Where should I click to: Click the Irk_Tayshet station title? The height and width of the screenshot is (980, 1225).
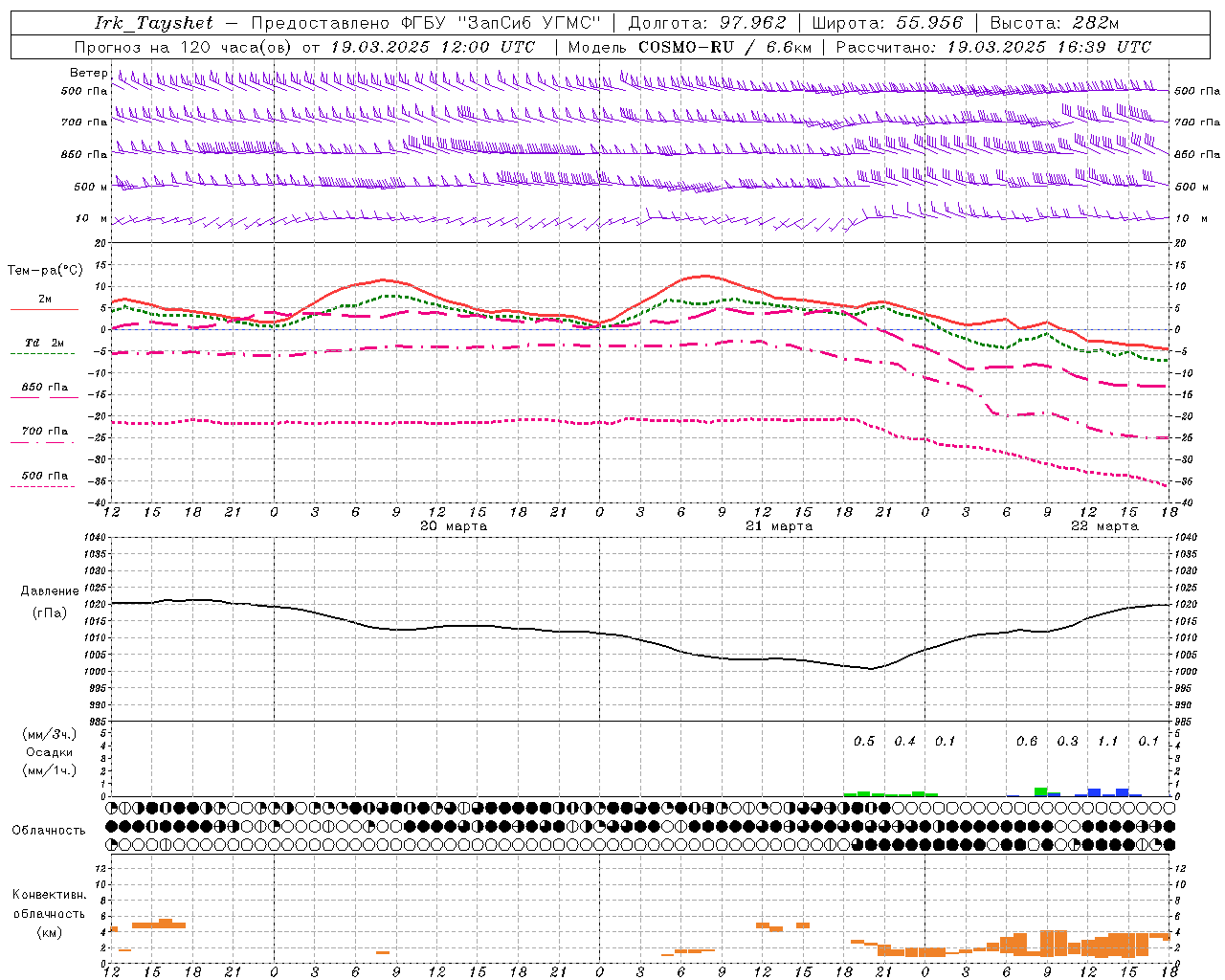point(154,23)
